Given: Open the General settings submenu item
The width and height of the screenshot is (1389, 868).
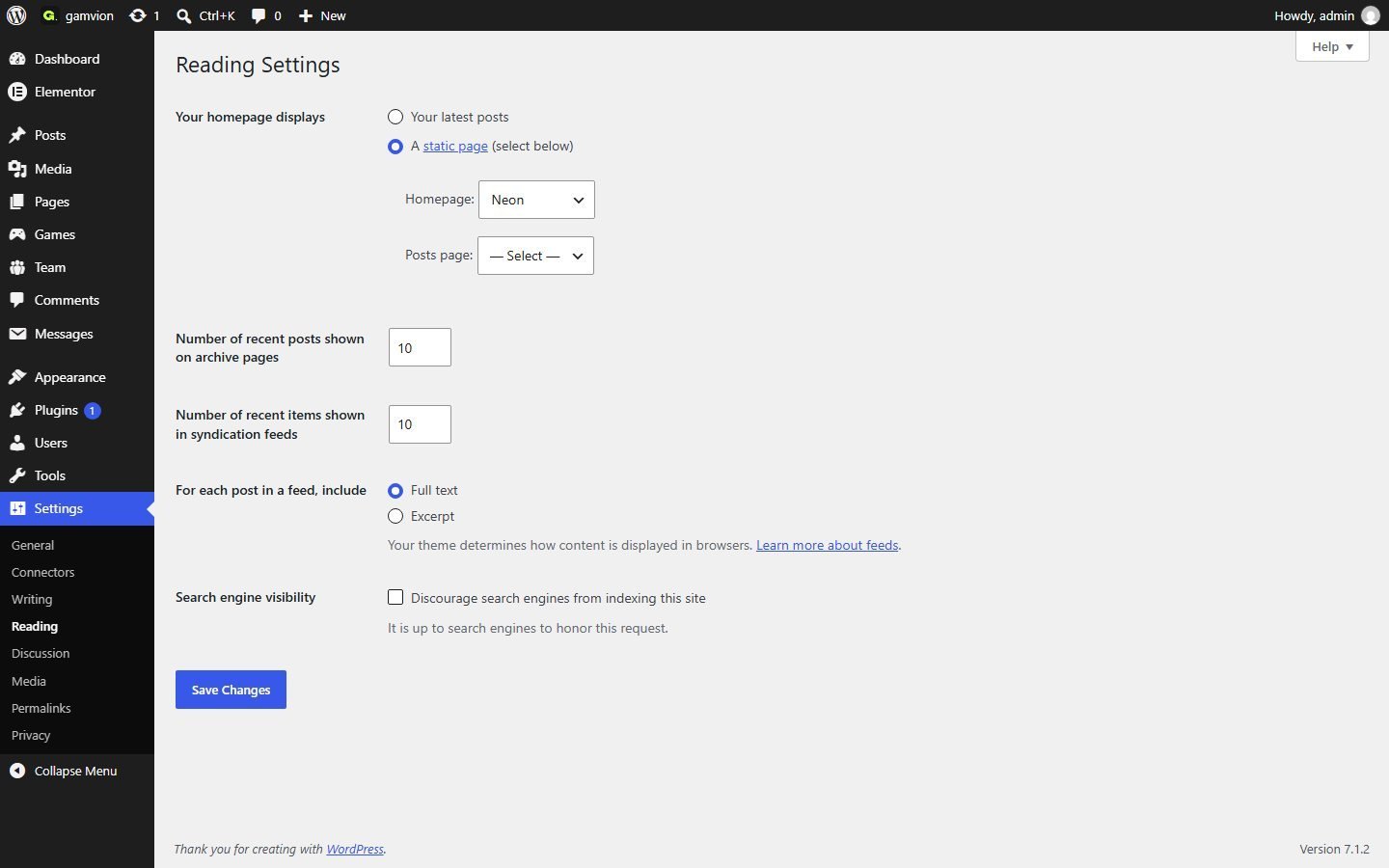Looking at the screenshot, I should 33,545.
